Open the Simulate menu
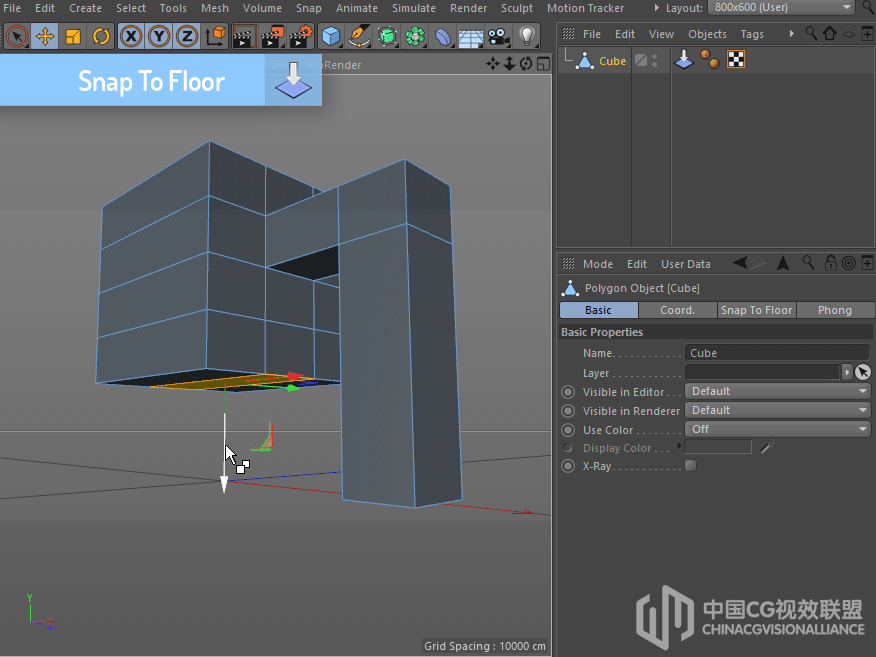The height and width of the screenshot is (657, 876). 413,8
